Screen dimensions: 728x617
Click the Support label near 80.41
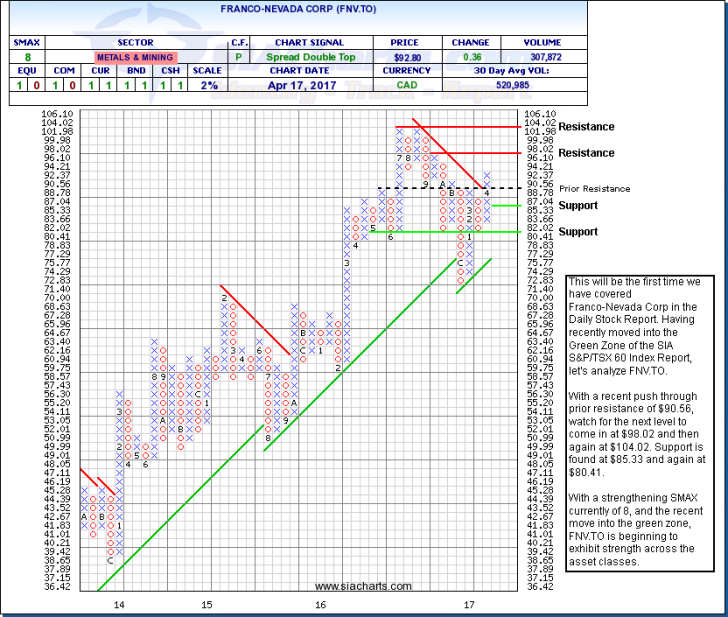578,231
